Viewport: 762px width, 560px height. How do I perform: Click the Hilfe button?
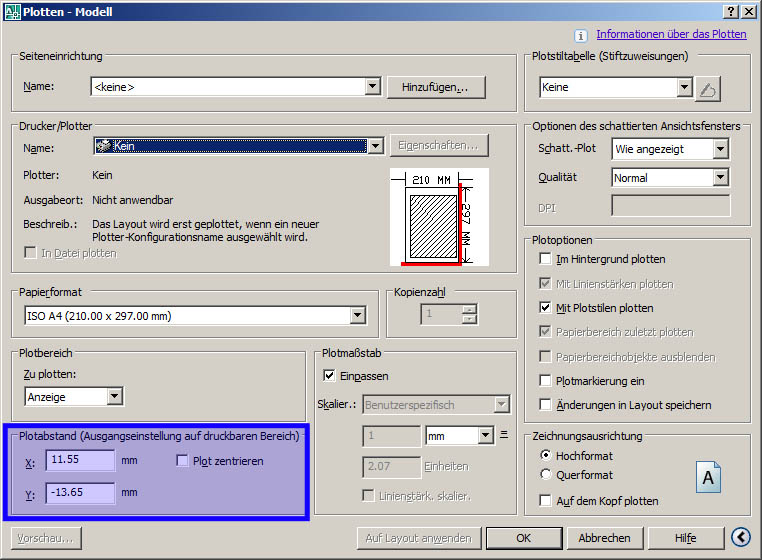685,538
